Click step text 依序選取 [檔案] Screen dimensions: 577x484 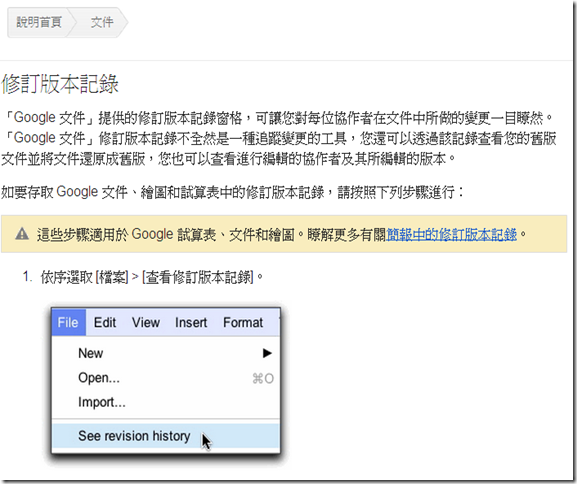click(x=84, y=277)
